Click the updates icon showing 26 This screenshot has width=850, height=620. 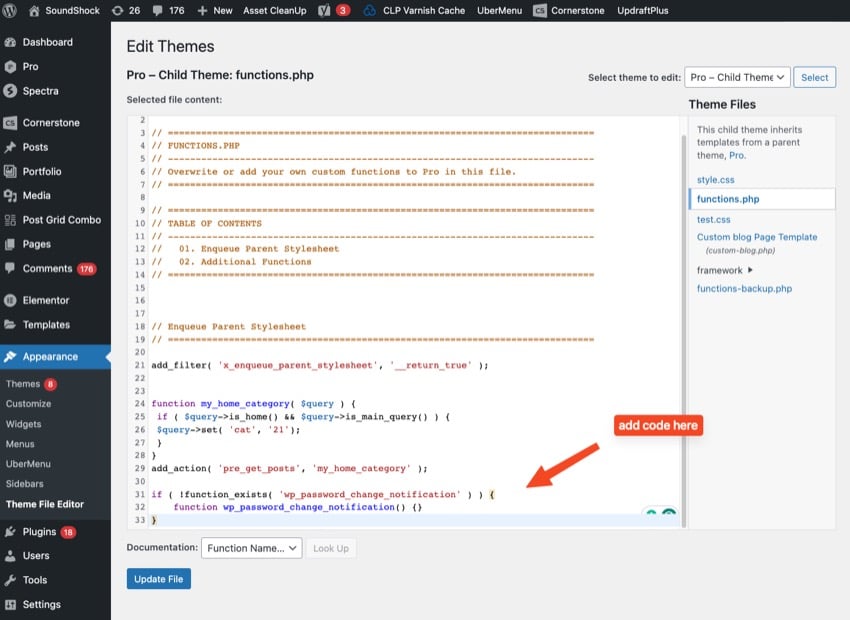click(x=119, y=10)
